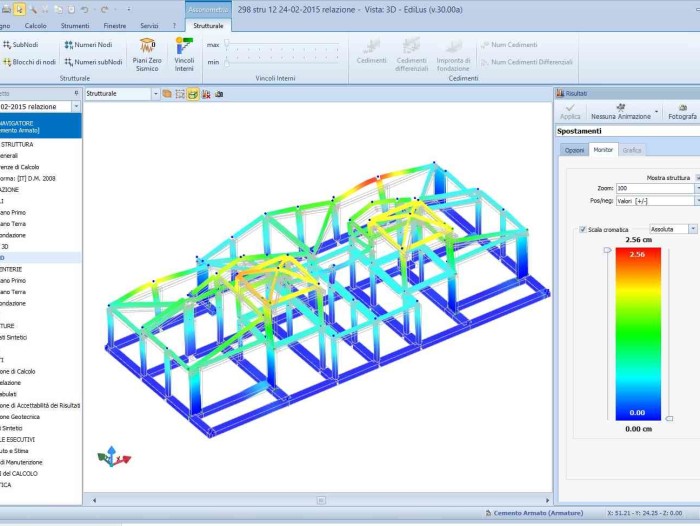Click the top handle of the color scale

pos(605,251)
